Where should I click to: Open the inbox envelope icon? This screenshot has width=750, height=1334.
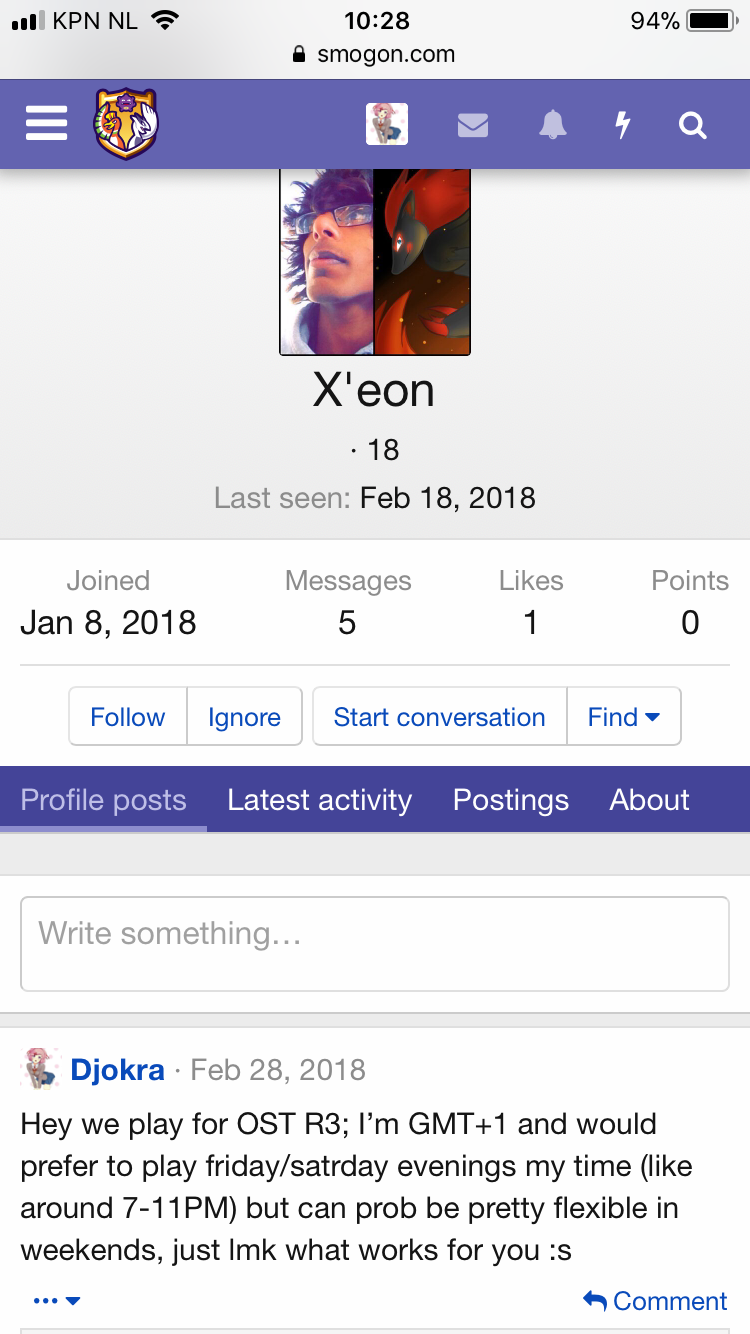[x=472, y=125]
